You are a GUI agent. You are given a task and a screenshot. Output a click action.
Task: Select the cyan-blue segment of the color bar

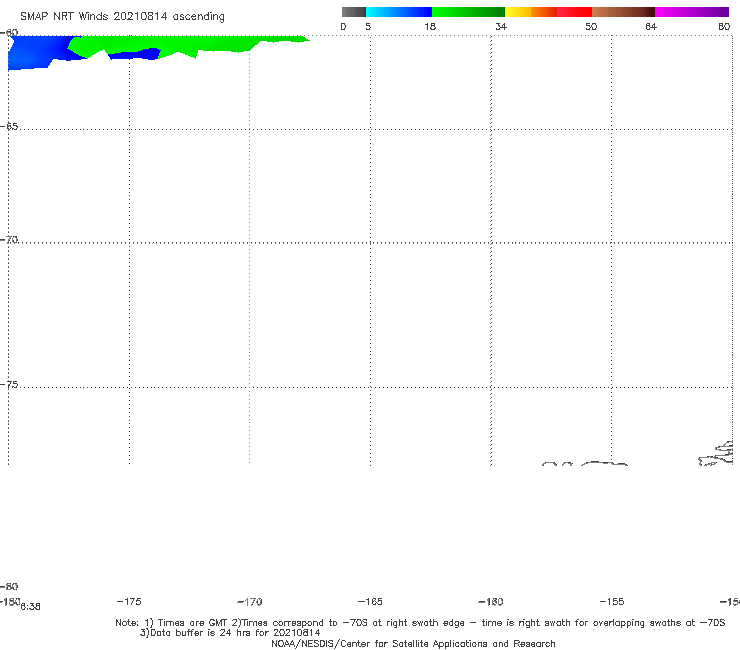coord(399,12)
